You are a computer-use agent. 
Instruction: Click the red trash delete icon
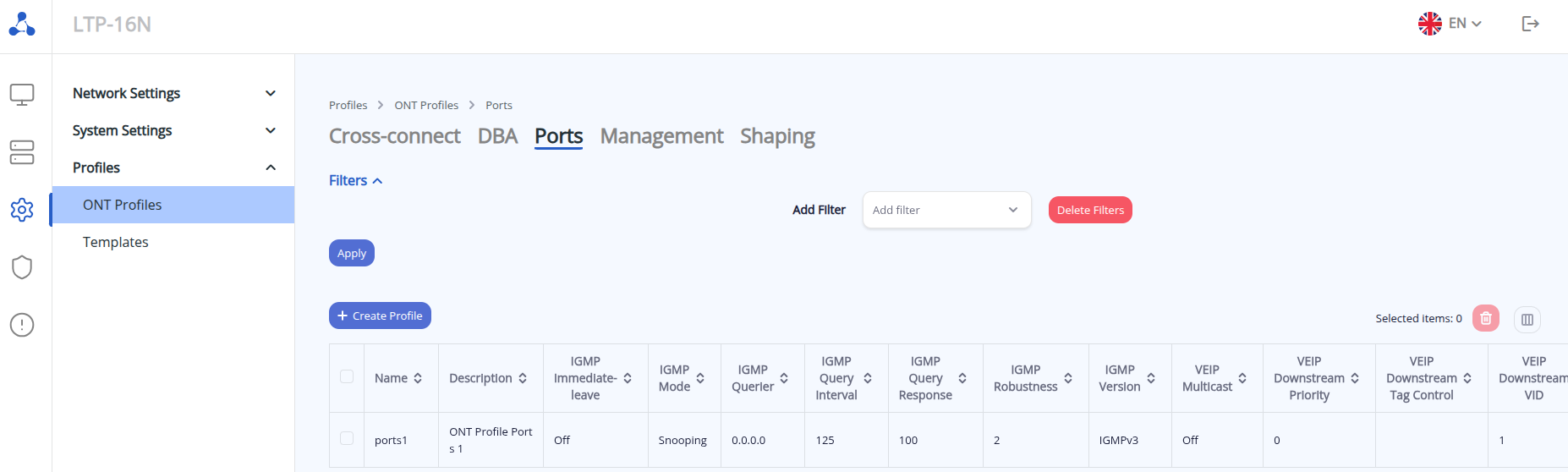pos(1485,319)
